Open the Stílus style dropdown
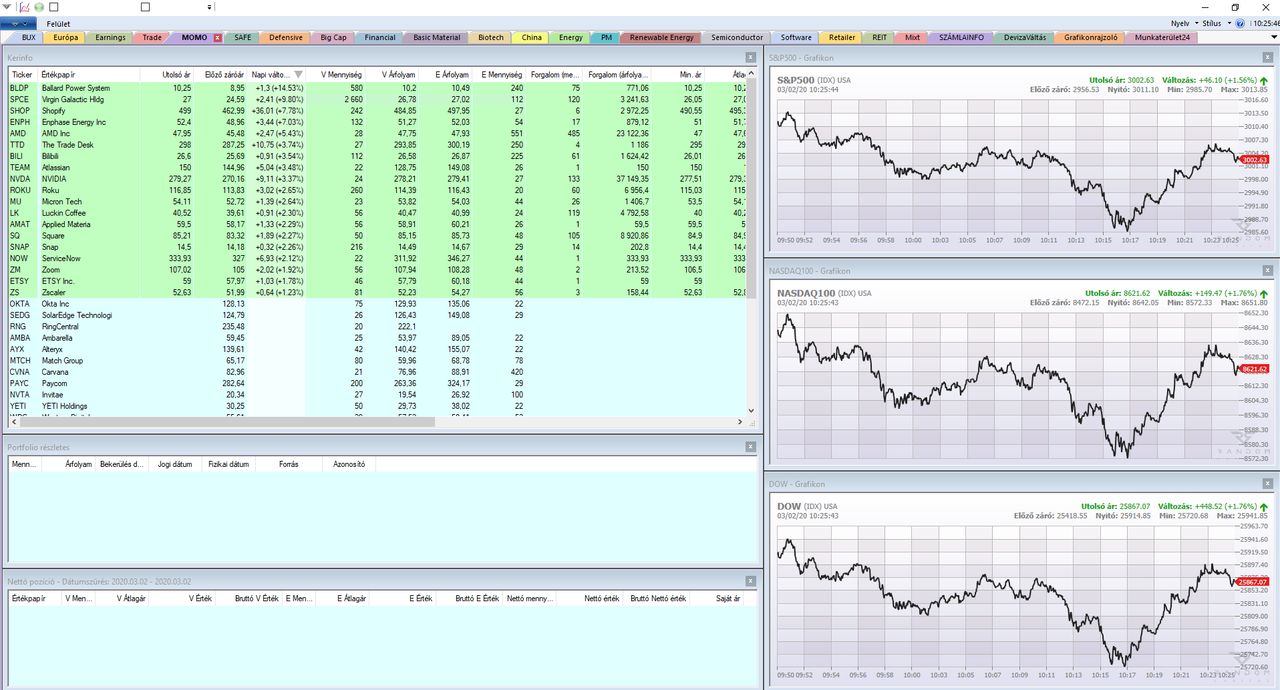The height and width of the screenshot is (690, 1280). pyautogui.click(x=1217, y=23)
